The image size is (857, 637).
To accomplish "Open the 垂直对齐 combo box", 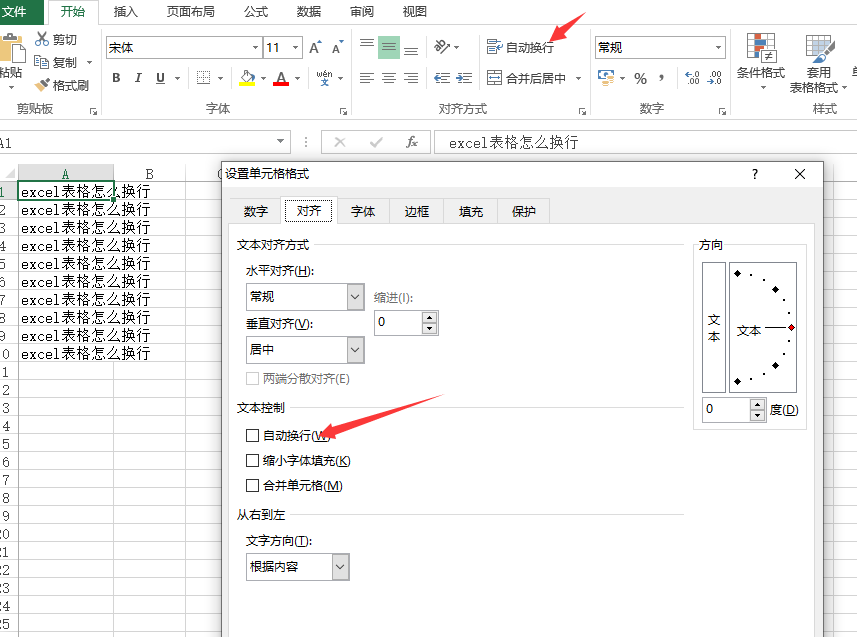I will (305, 350).
